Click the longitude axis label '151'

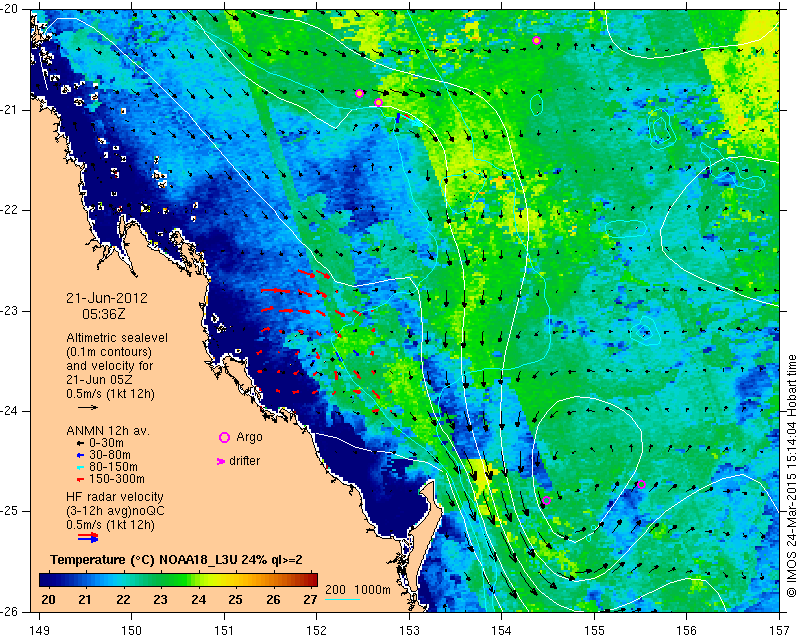(x=224, y=631)
